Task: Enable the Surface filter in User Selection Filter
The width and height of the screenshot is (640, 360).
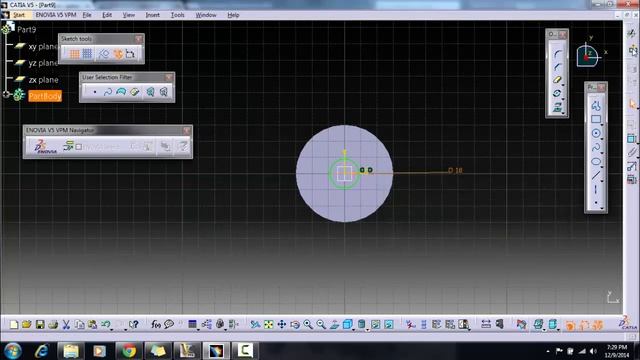Action: [121, 92]
